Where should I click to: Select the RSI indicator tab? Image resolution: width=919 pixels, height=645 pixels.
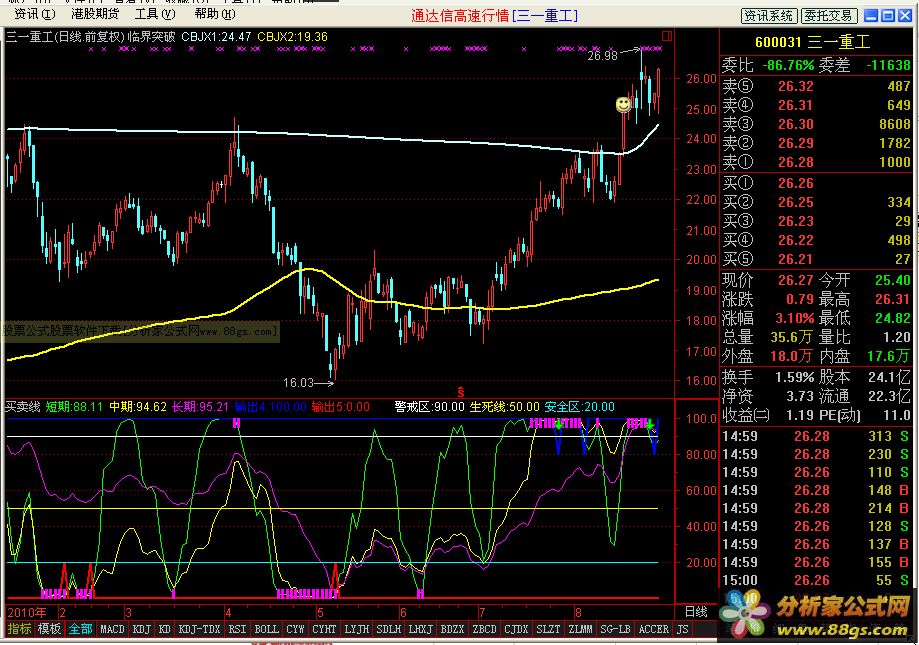coord(237,629)
